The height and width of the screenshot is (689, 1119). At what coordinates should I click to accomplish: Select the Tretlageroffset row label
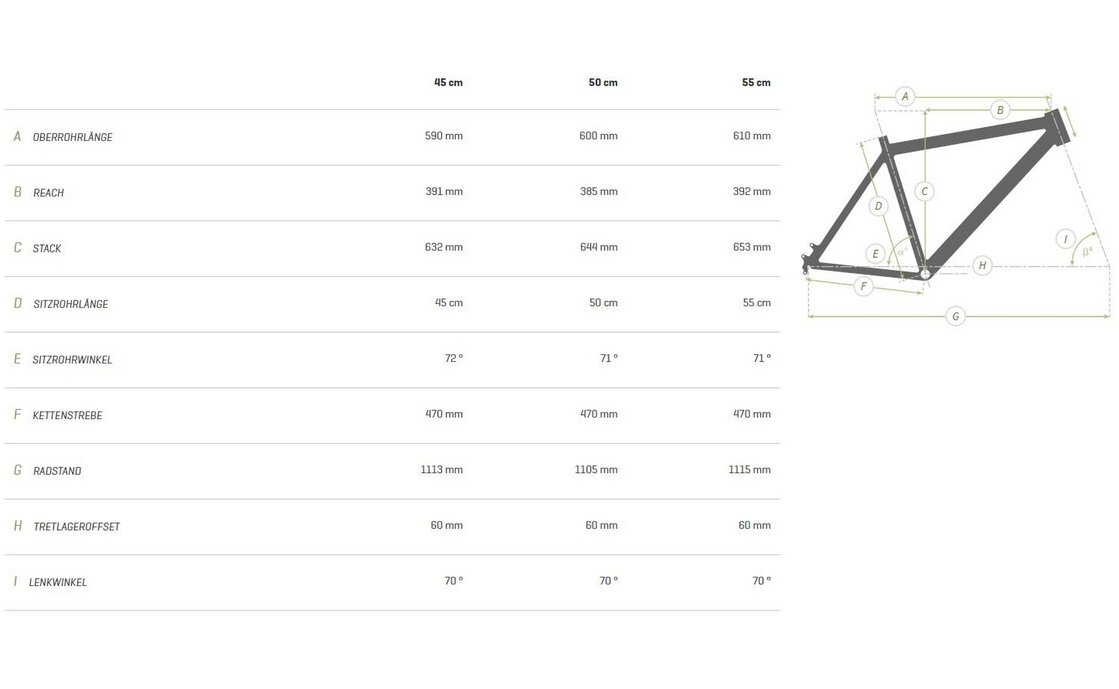pos(76,527)
